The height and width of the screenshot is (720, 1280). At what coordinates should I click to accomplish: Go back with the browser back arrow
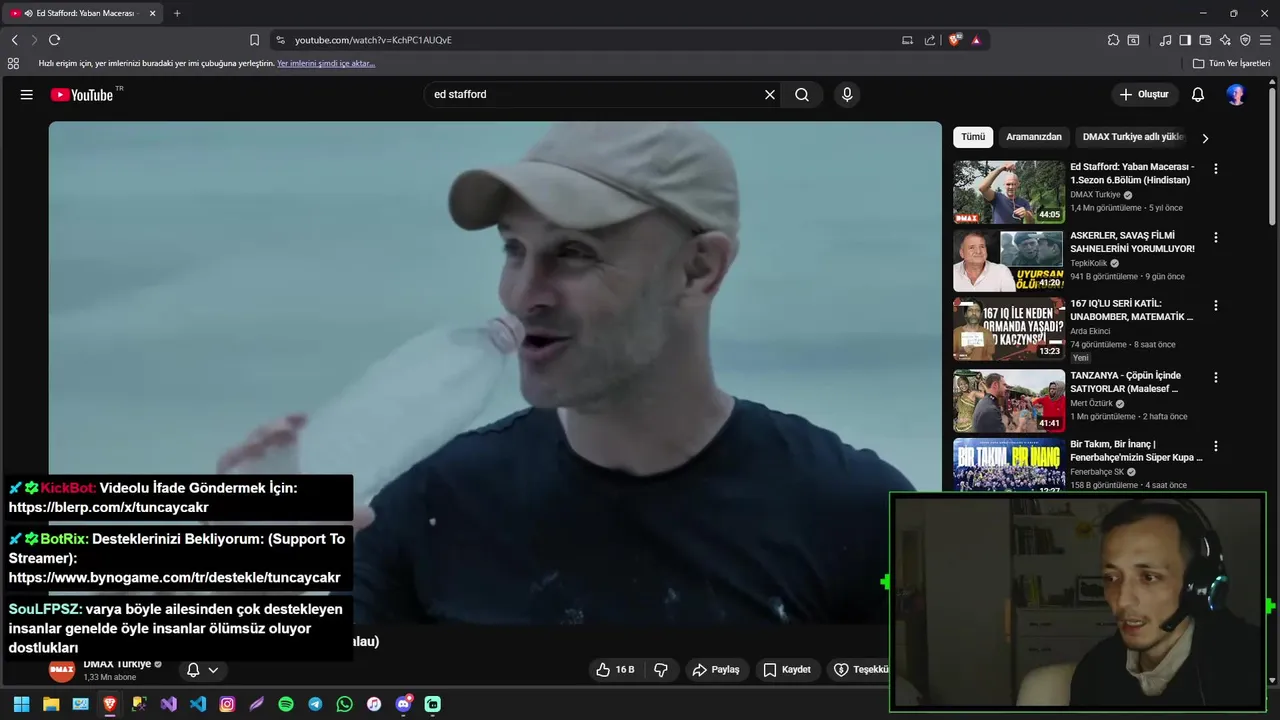point(15,40)
